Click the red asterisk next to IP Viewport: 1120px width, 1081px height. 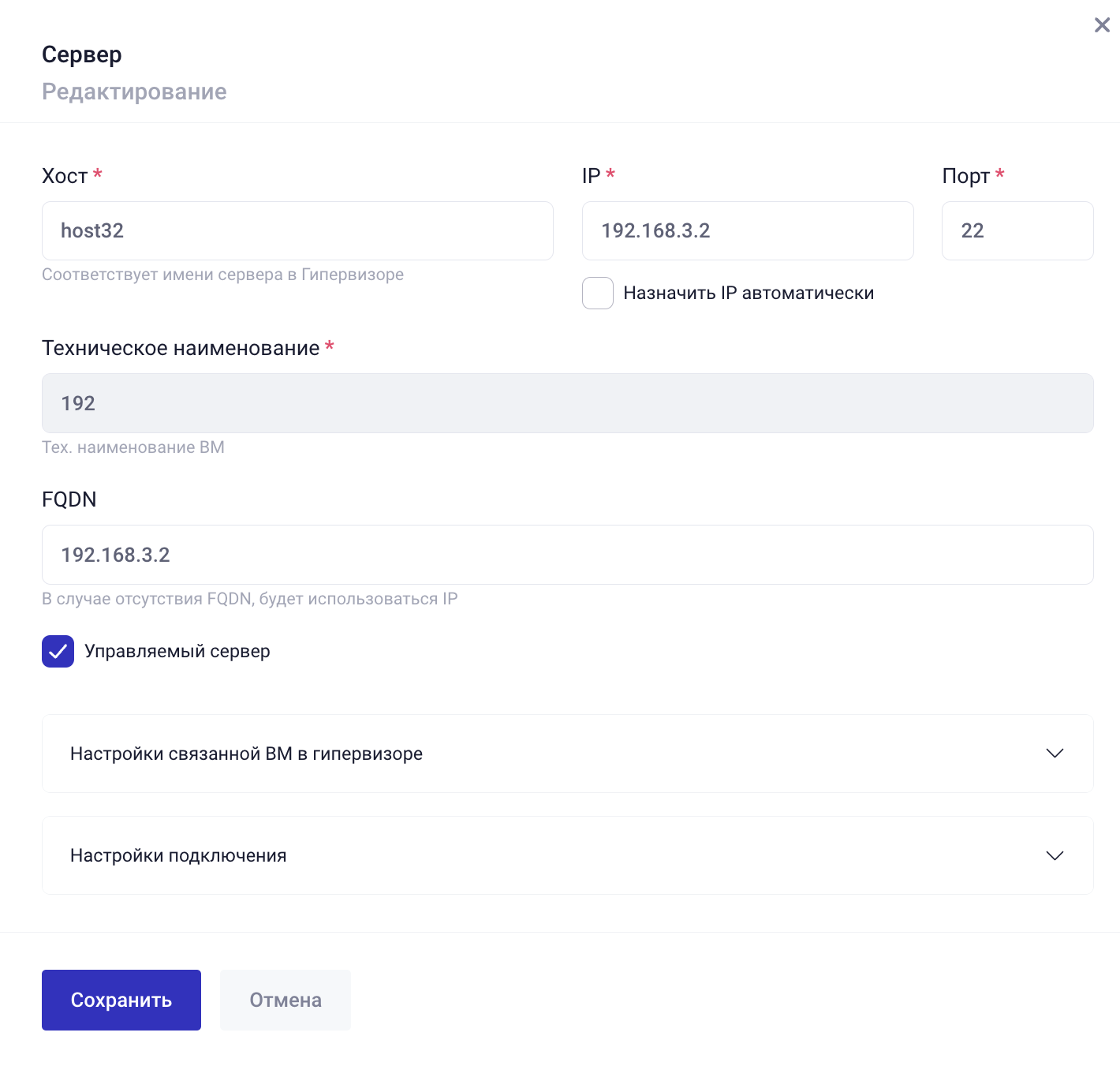click(612, 174)
